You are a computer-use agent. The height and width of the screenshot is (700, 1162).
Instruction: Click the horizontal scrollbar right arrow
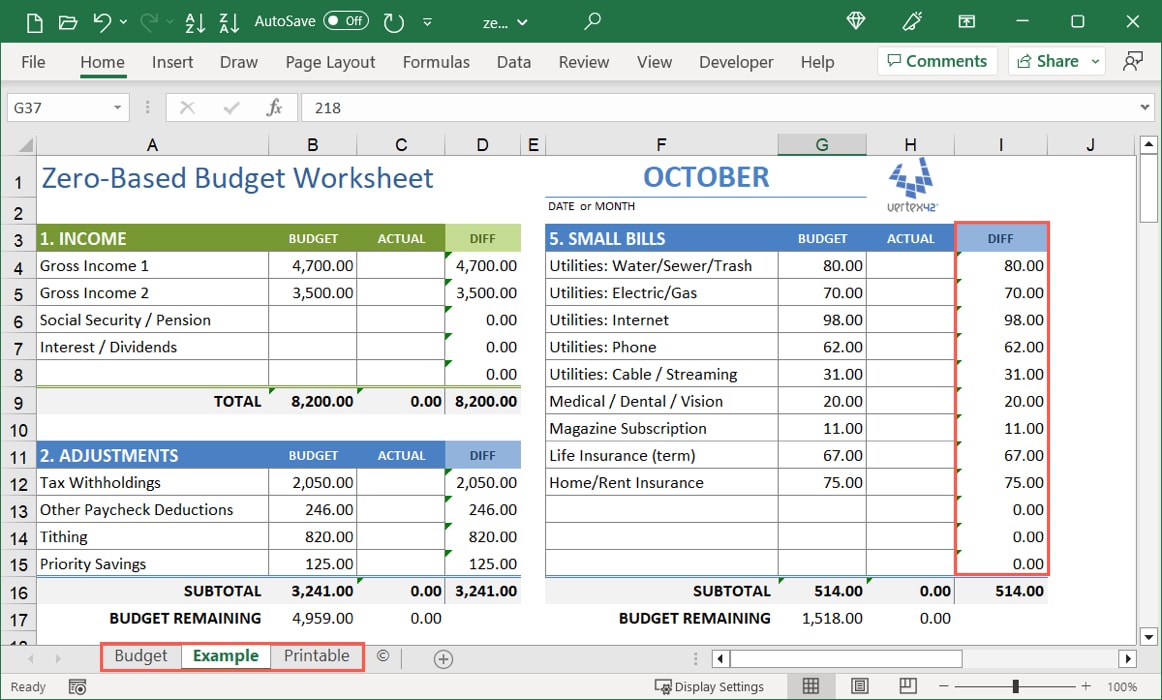[1126, 658]
